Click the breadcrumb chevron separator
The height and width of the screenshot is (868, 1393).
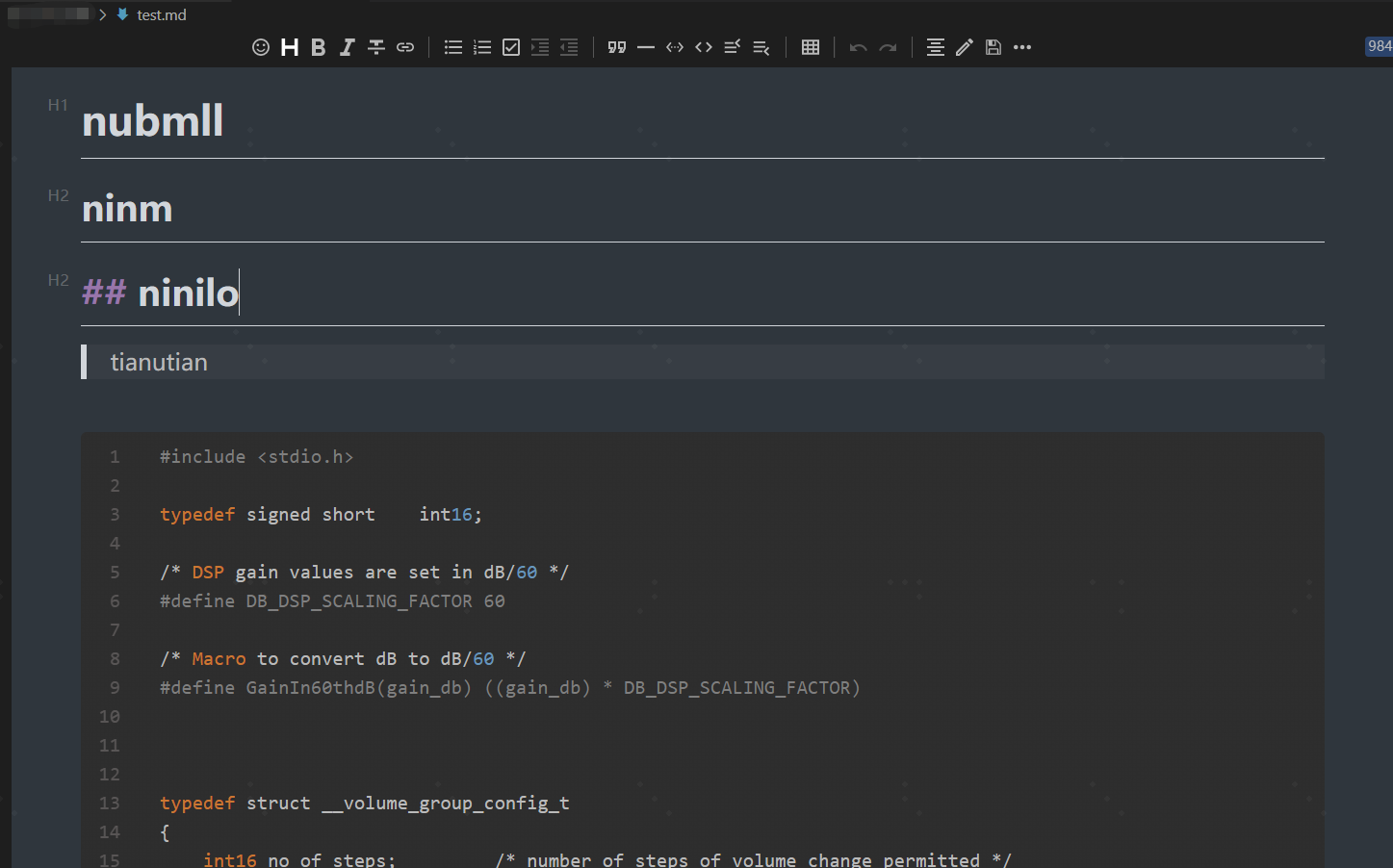point(102,14)
